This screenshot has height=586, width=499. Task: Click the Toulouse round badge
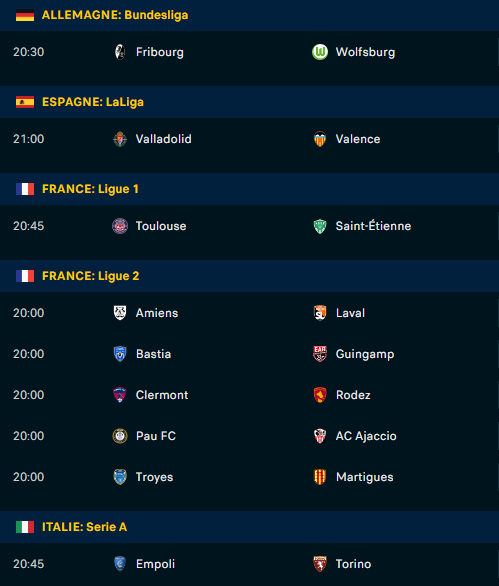click(x=120, y=226)
